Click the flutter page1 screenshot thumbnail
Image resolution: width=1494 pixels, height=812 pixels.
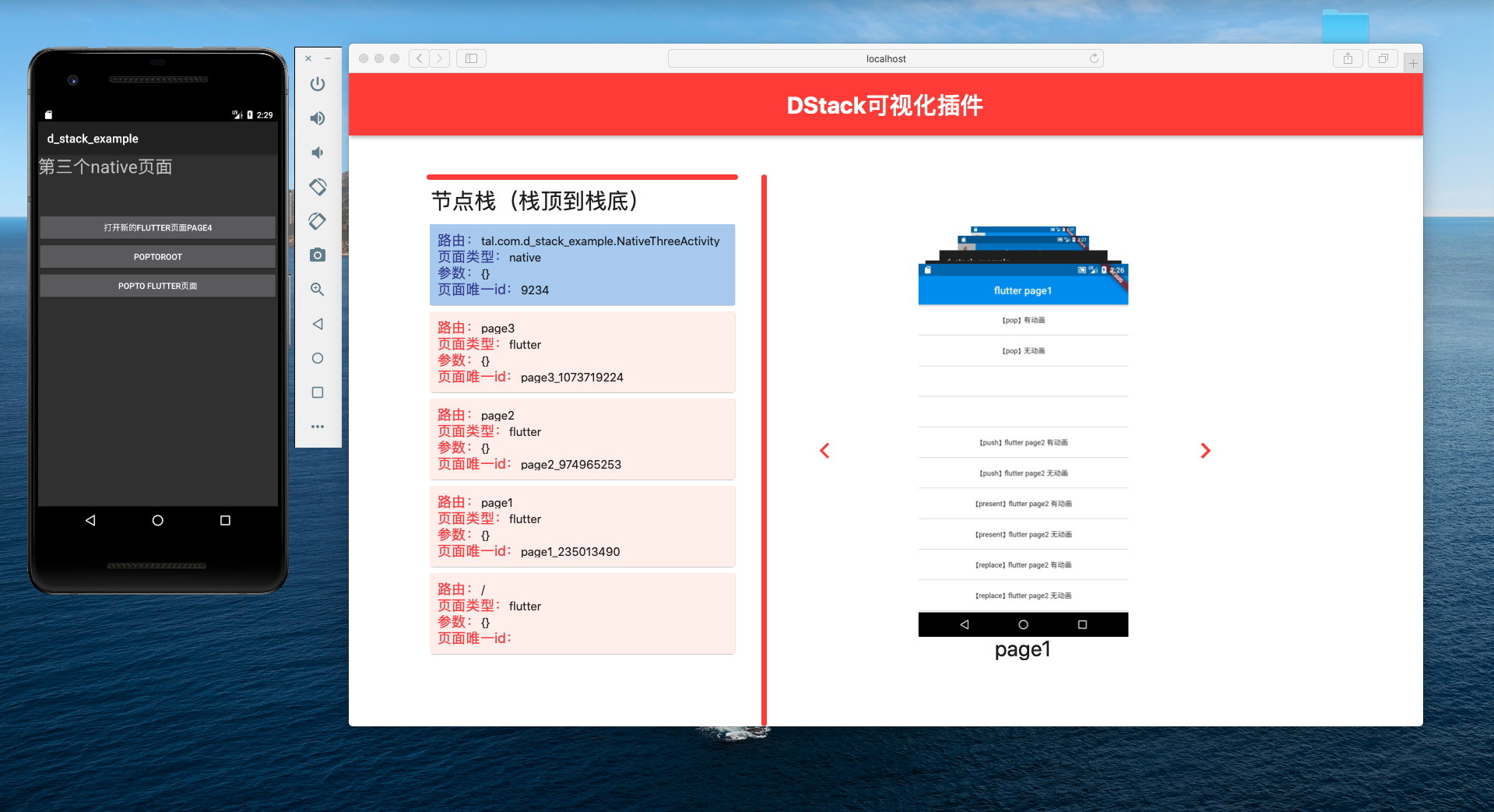1023,450
